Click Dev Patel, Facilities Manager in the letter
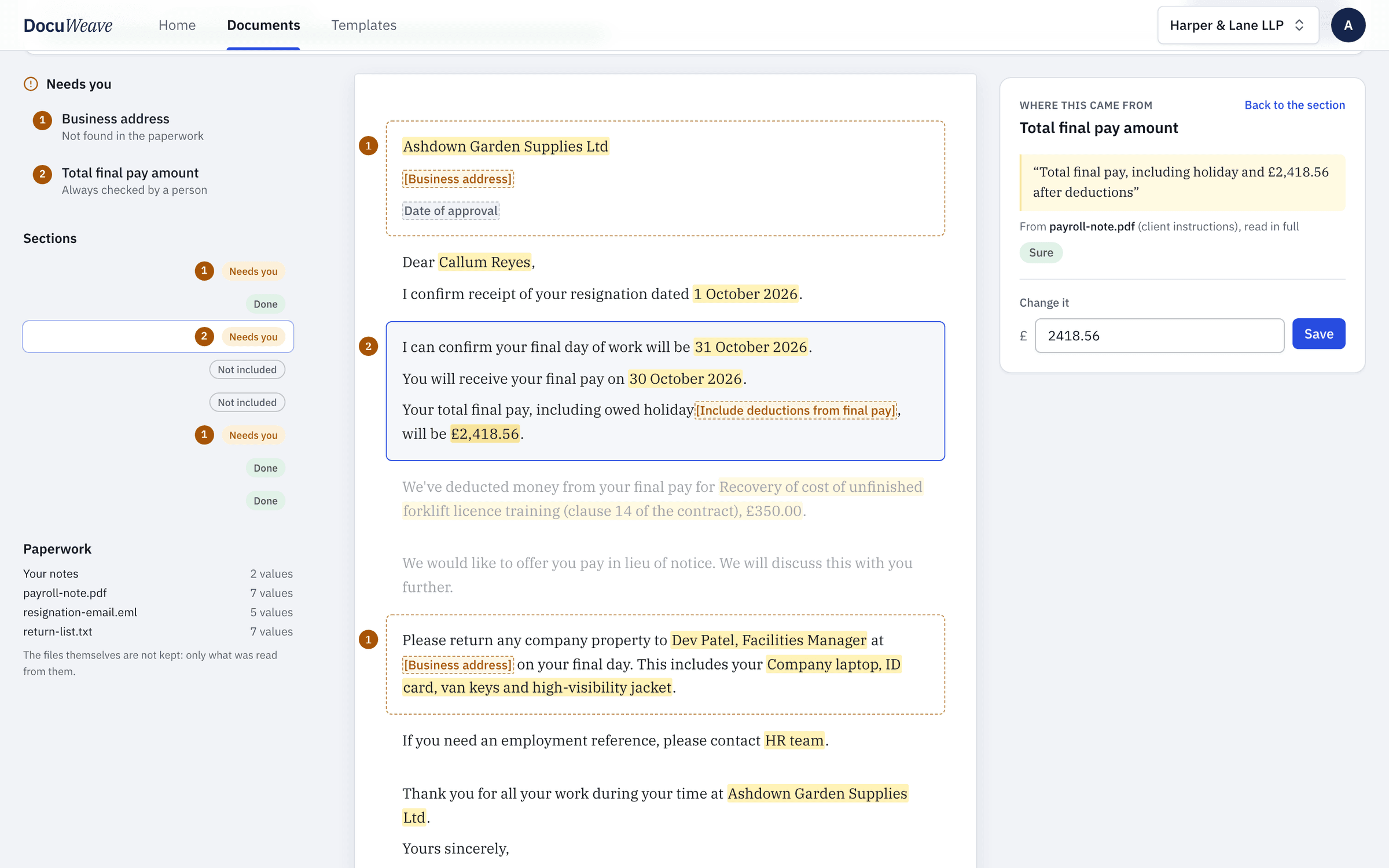Screen dimensions: 1389x868 point(769,640)
